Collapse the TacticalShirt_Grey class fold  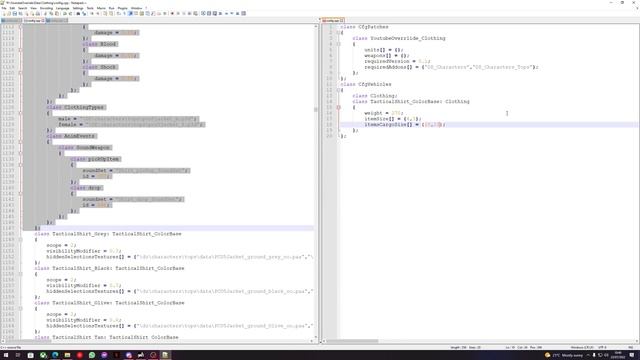(x=20, y=240)
